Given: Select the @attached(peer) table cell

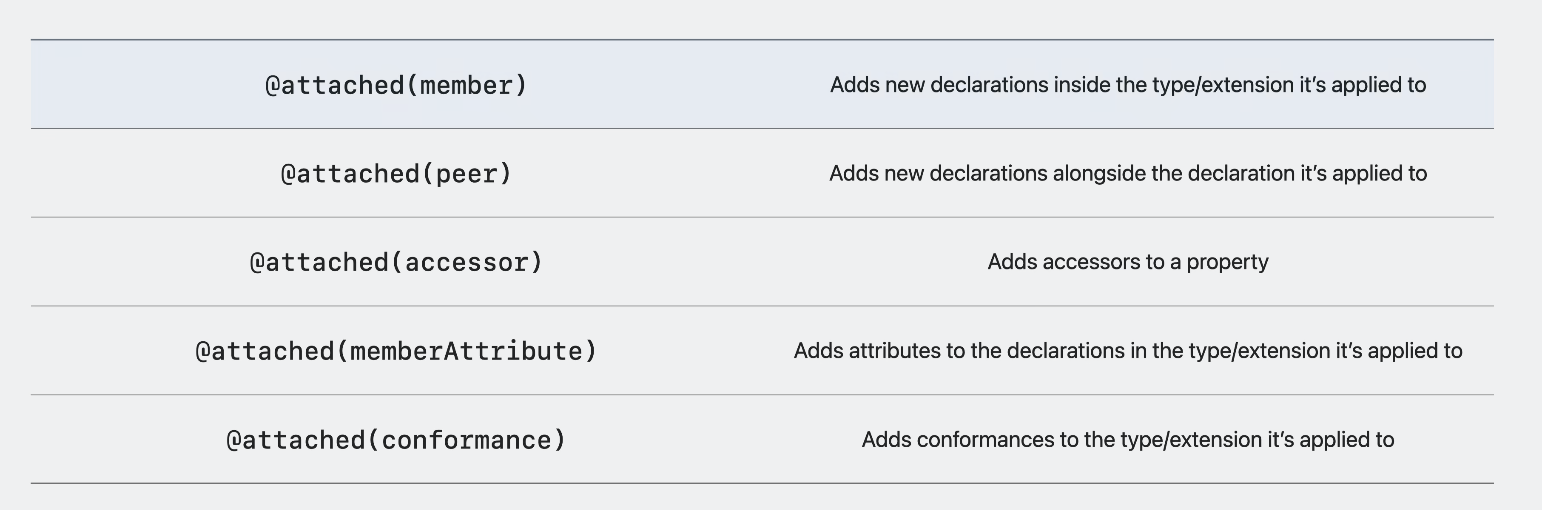Looking at the screenshot, I should [x=396, y=173].
